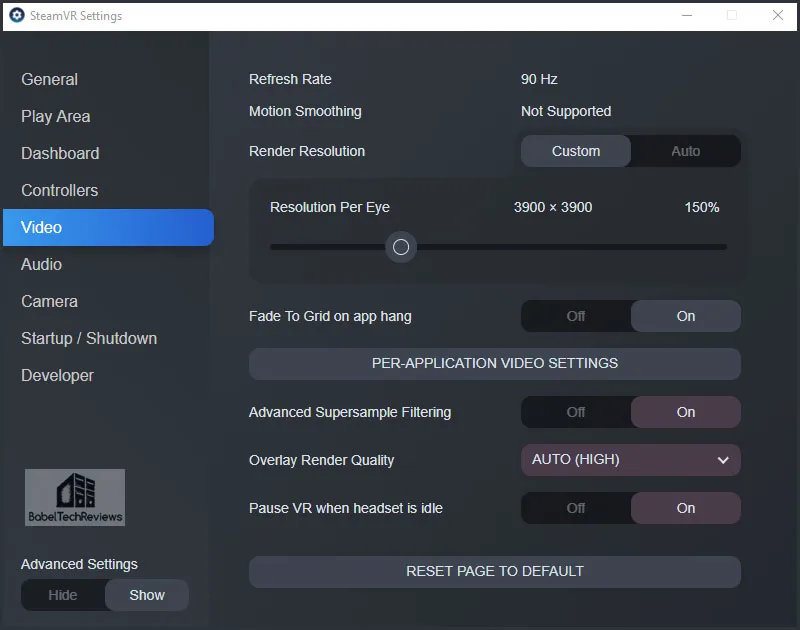Click the 150% resolution percentage
Screen dimensions: 800x630
(x=702, y=207)
